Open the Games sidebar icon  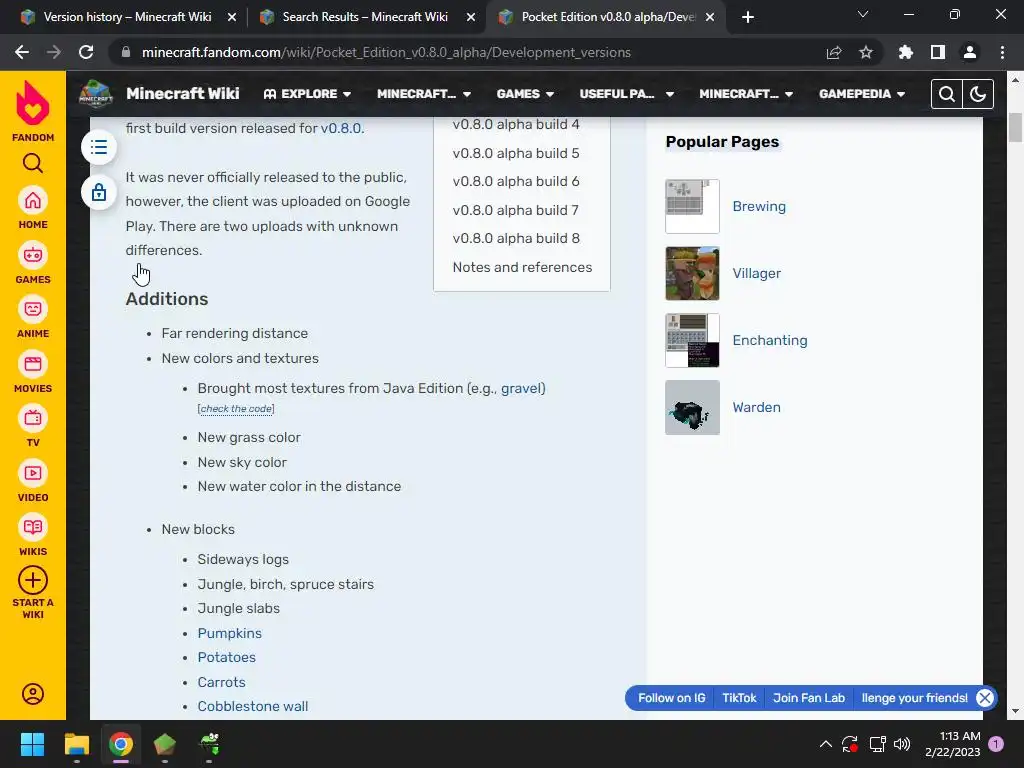tap(33, 255)
